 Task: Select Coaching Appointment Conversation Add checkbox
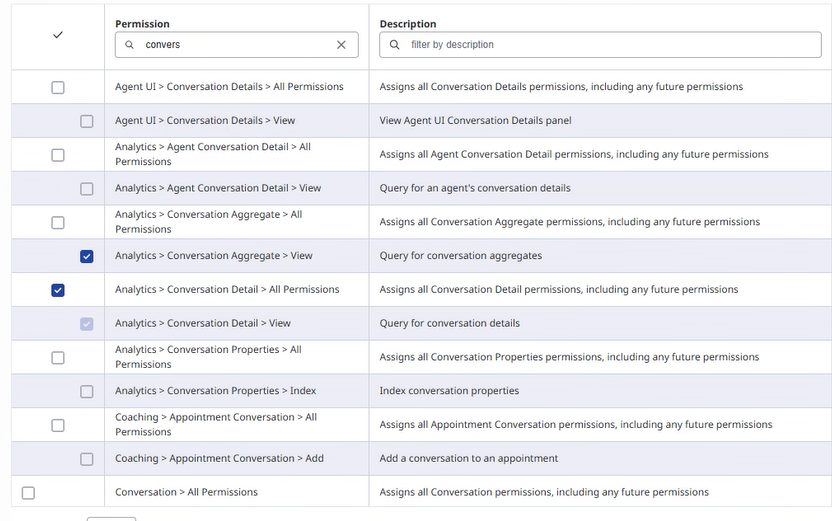(x=87, y=459)
